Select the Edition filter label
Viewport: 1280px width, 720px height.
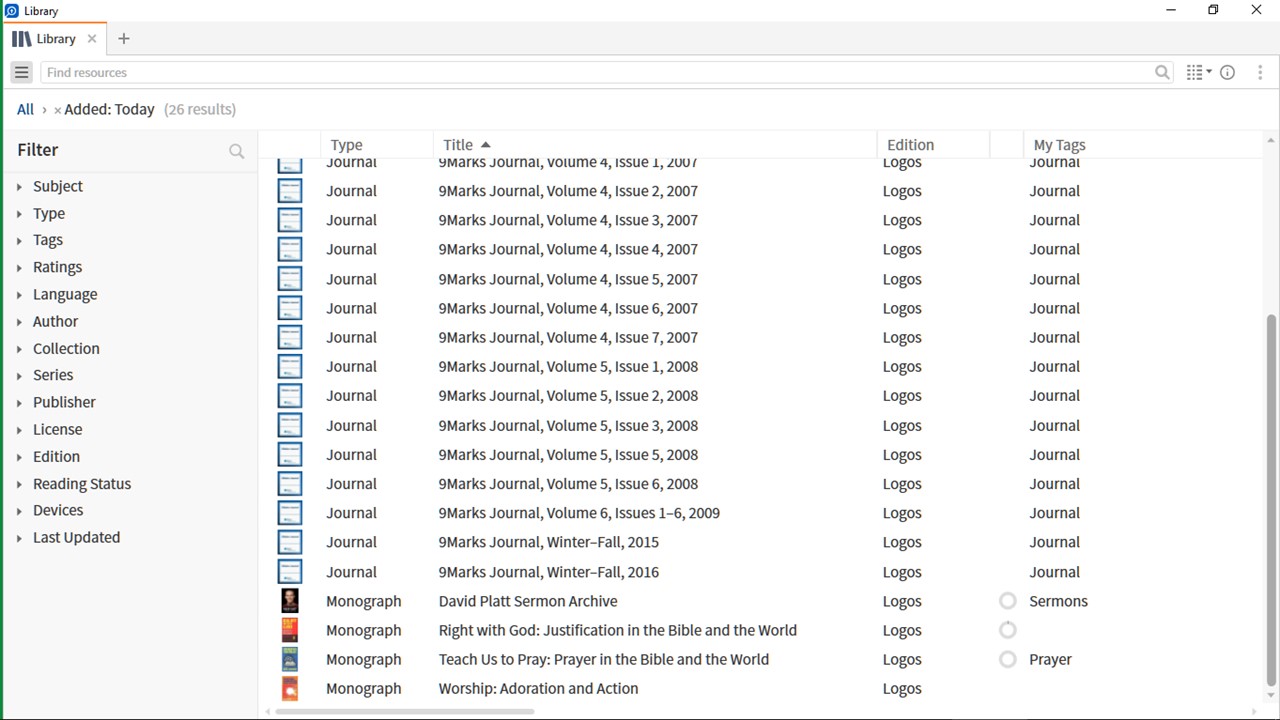pyautogui.click(x=56, y=456)
